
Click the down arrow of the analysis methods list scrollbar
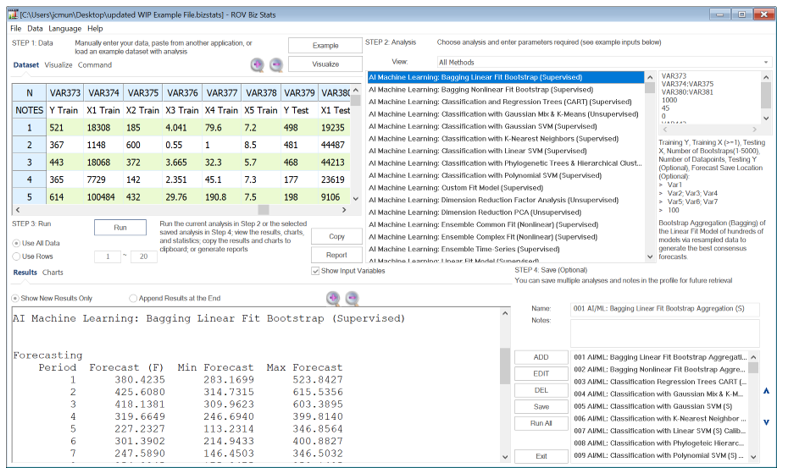[650, 257]
